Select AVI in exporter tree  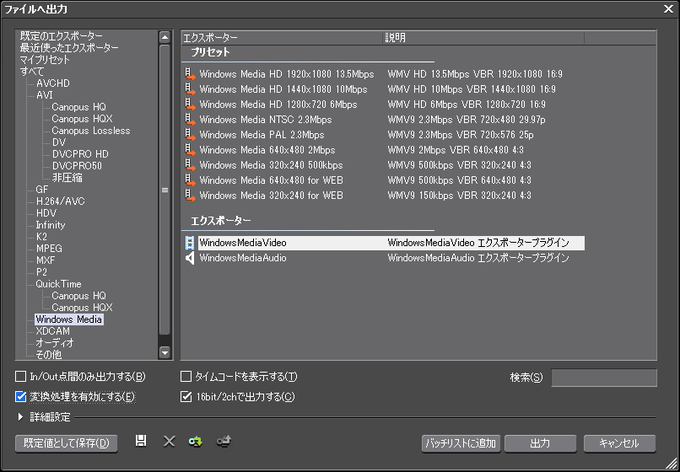point(45,95)
